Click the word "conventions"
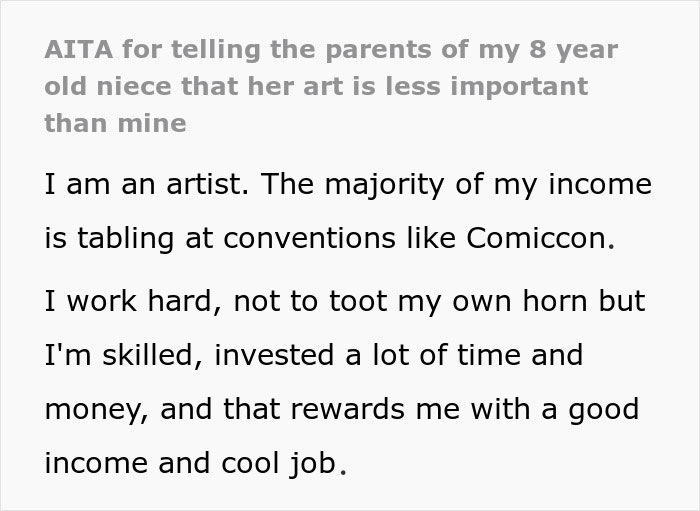The width and height of the screenshot is (700, 511). [x=309, y=238]
